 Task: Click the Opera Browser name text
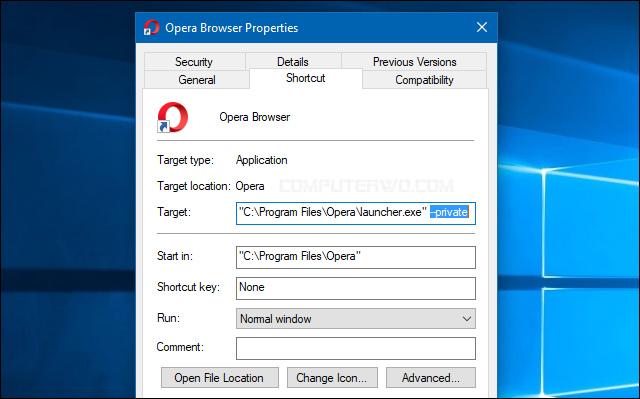tap(255, 117)
